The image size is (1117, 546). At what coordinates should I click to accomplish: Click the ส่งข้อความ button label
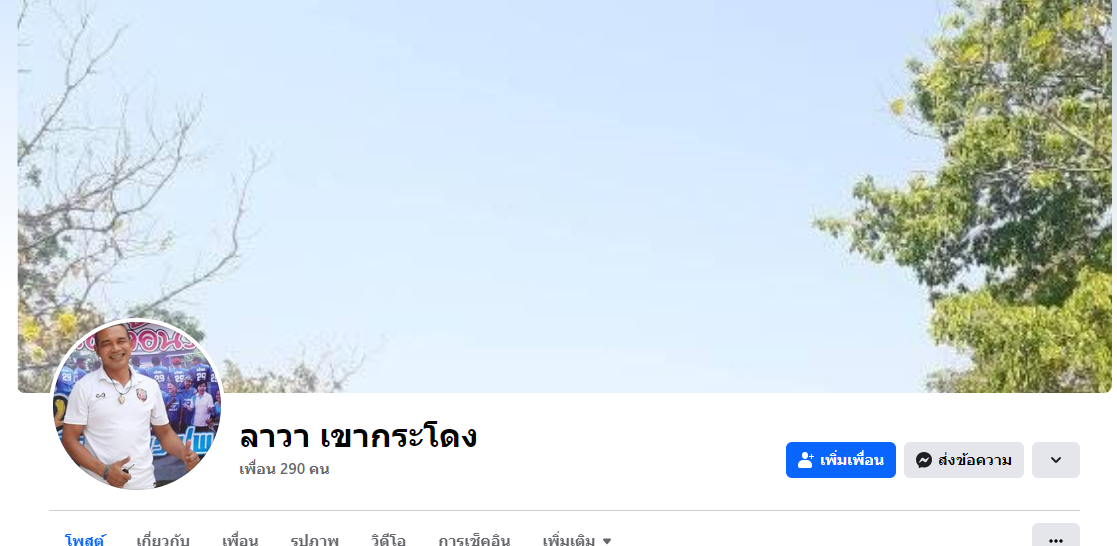[x=975, y=460]
